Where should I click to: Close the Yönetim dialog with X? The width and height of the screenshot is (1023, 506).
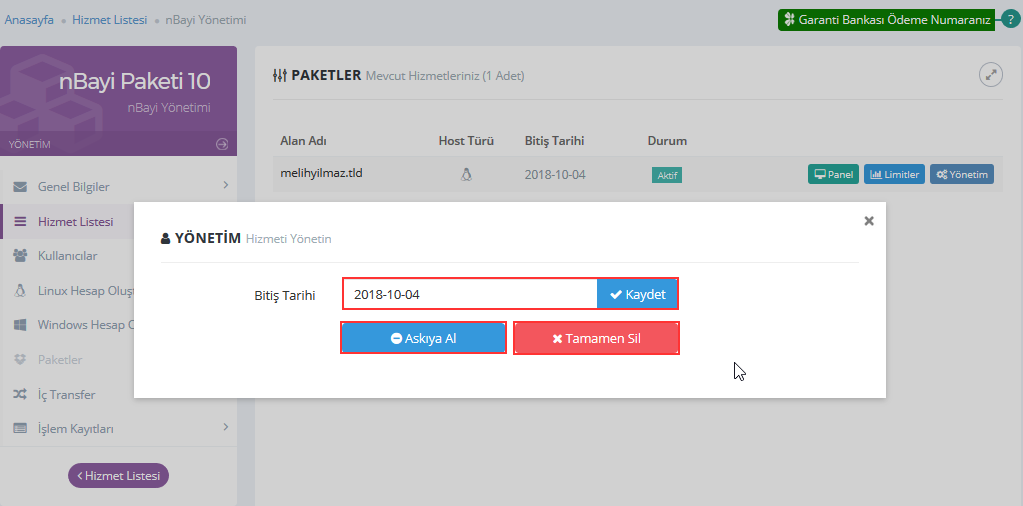869,221
